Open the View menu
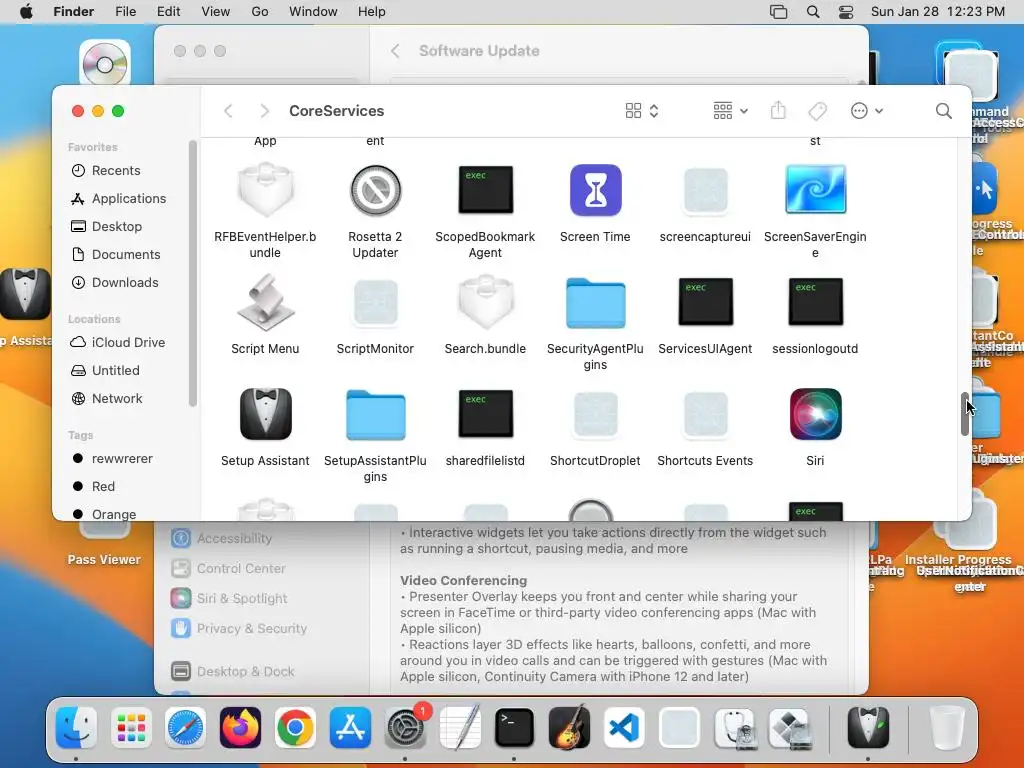1024x768 pixels. coord(216,12)
